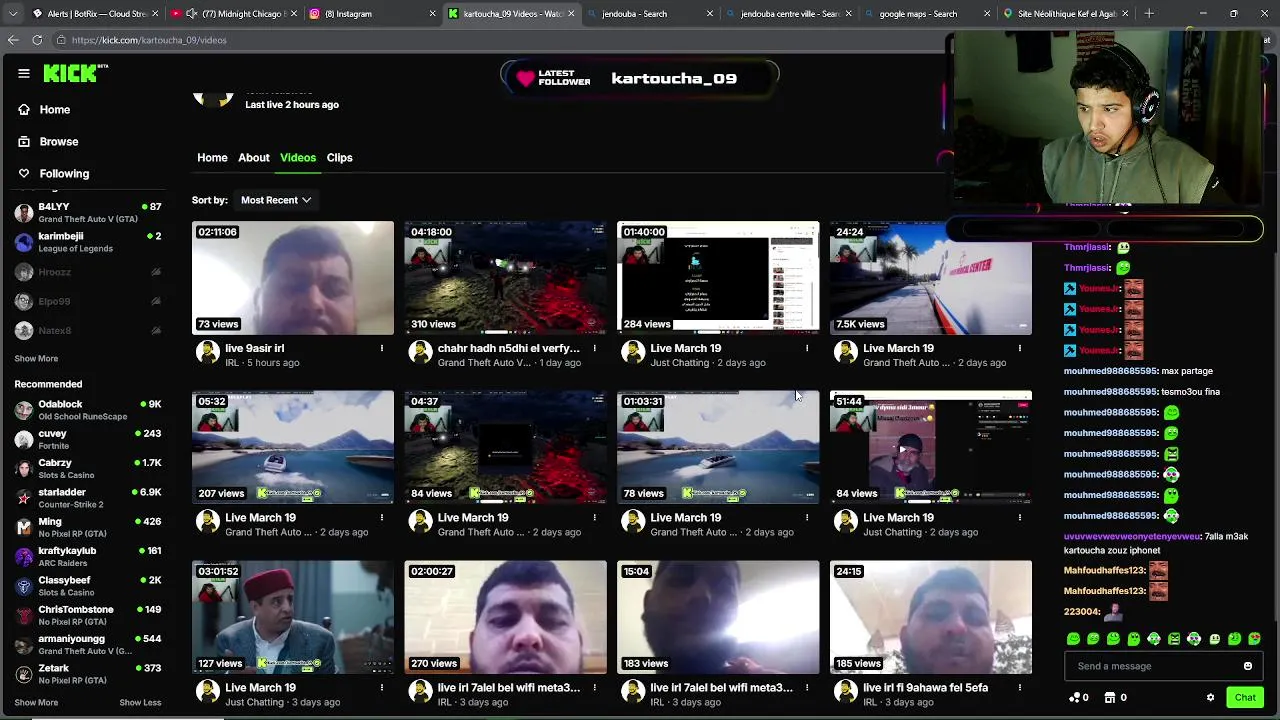Switch to the Clips tab
This screenshot has height=720, width=1280.
tap(339, 157)
